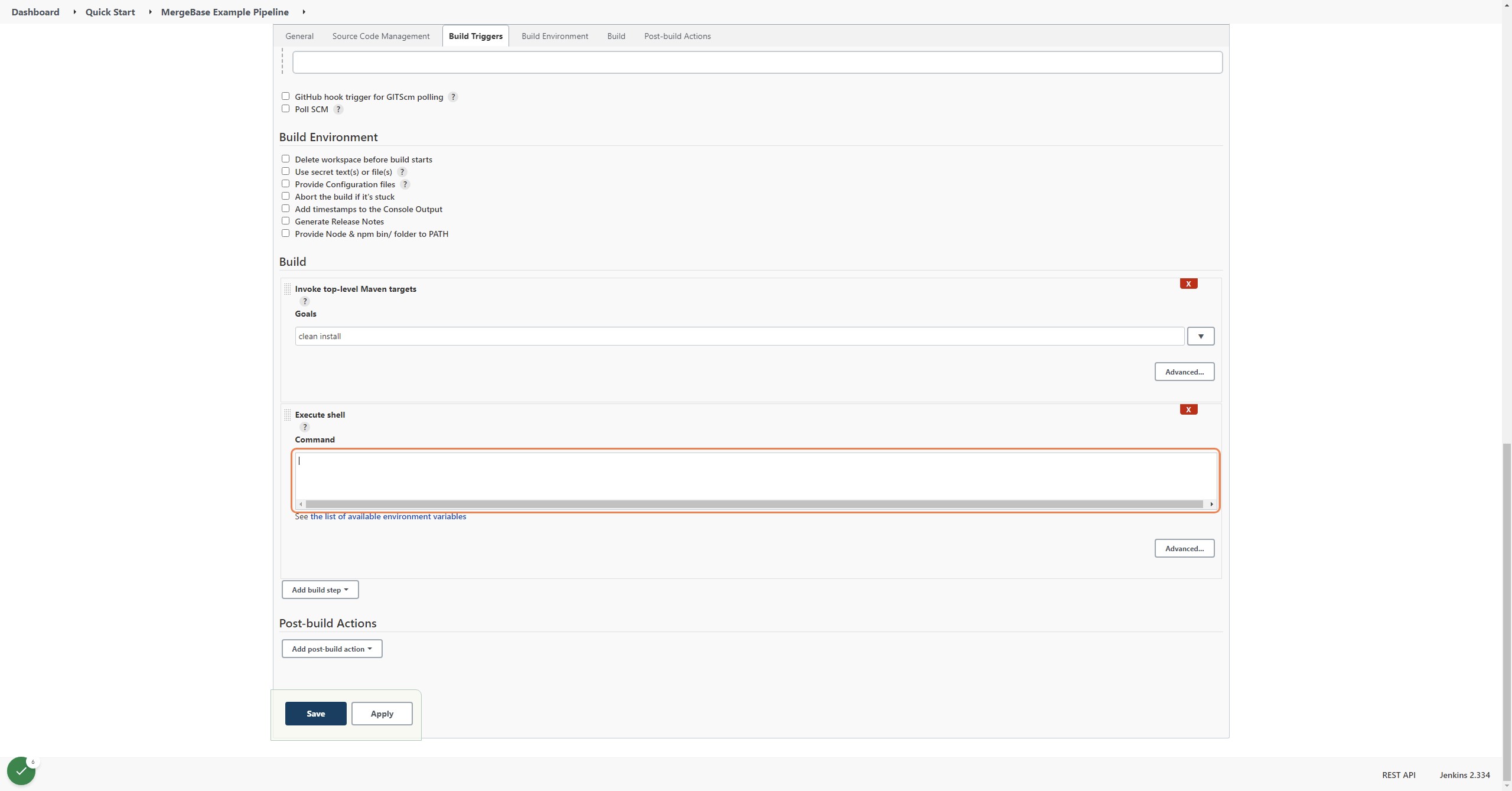Check Delete workspace before build starts
Screen dimensions: 1512x791
(285, 158)
